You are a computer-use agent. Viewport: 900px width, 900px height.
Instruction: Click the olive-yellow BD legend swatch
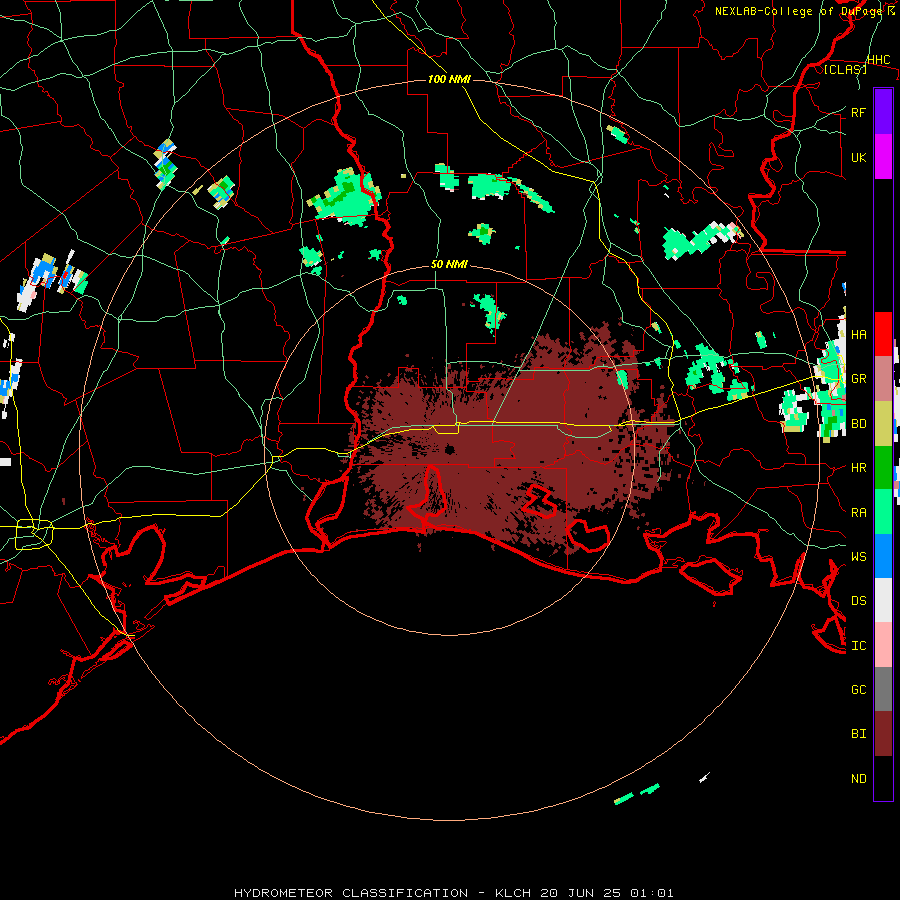click(883, 424)
